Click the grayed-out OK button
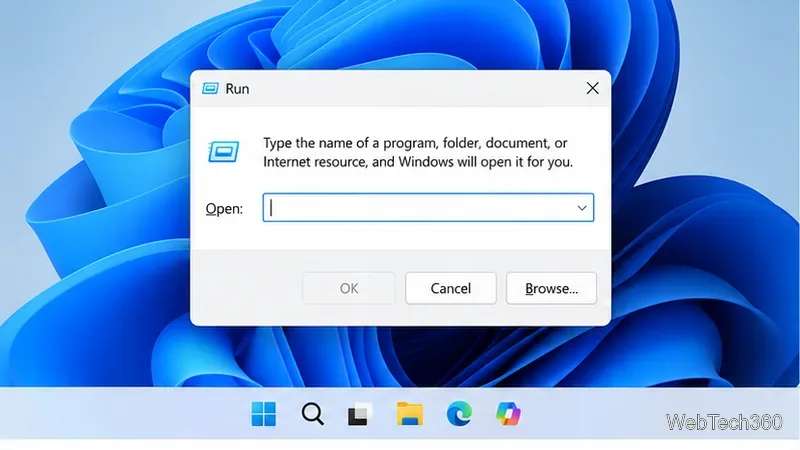The height and width of the screenshot is (450, 800). click(349, 288)
